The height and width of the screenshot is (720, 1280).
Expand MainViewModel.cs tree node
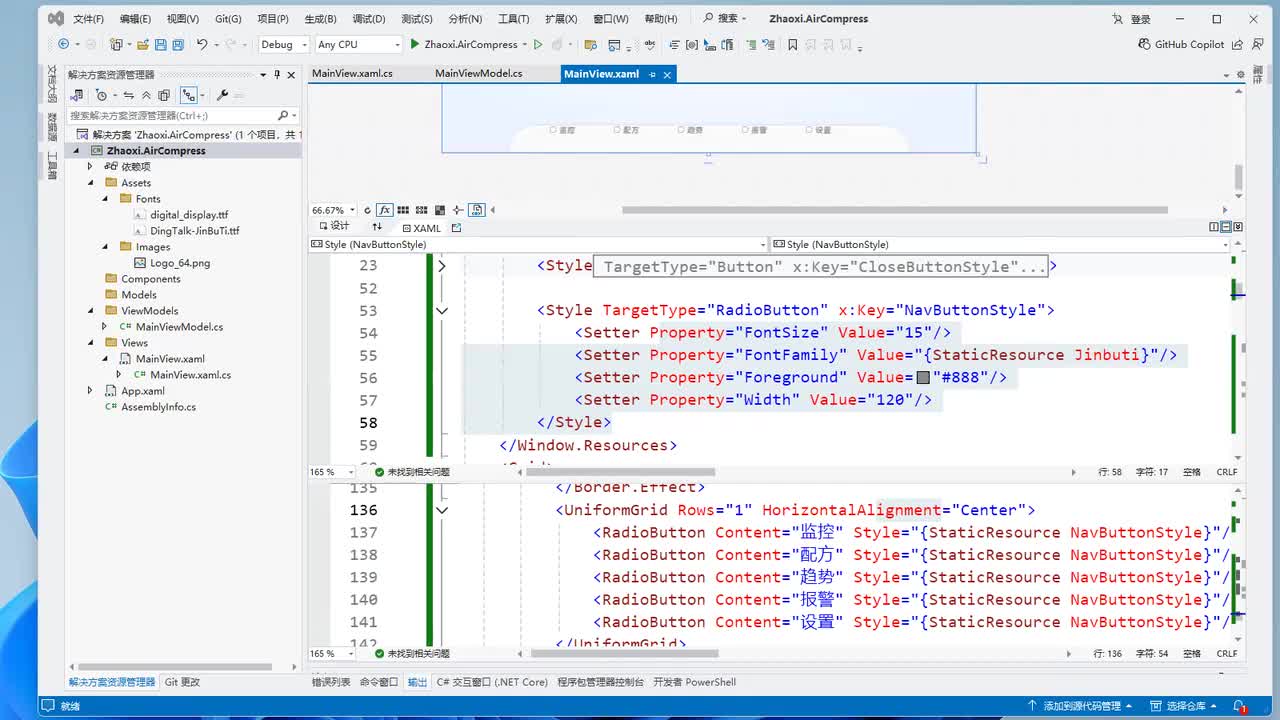tap(105, 327)
